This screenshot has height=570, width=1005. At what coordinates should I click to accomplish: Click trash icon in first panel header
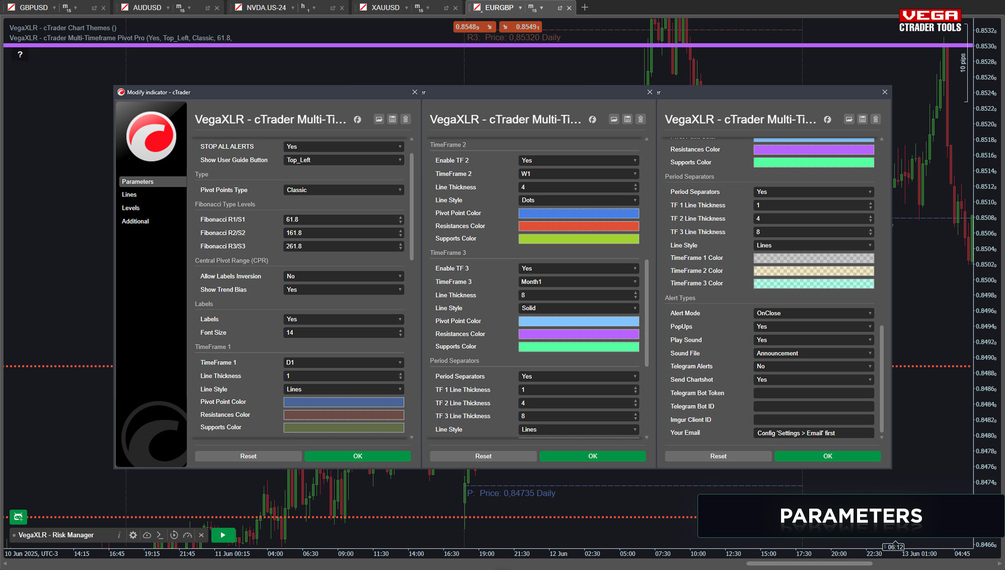405,119
